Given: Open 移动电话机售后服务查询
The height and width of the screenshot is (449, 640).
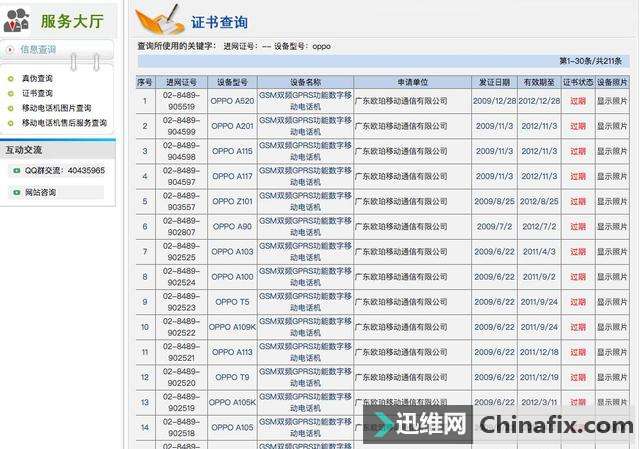Looking at the screenshot, I should click(x=64, y=123).
